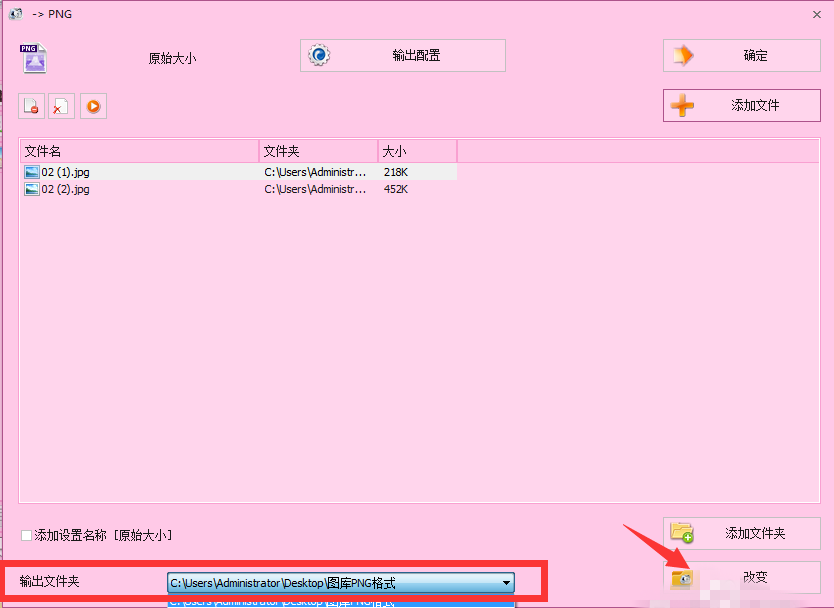Sort by 文件夹 column header
Screen dimensions: 834x608
(x=319, y=151)
